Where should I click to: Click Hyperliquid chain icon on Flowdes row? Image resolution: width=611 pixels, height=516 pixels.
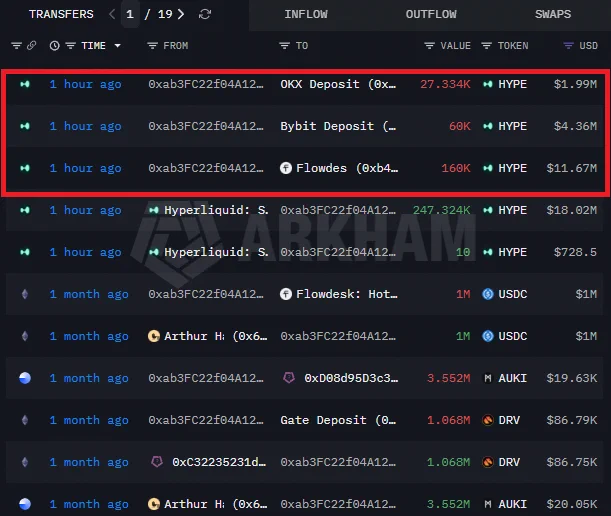click(25, 168)
